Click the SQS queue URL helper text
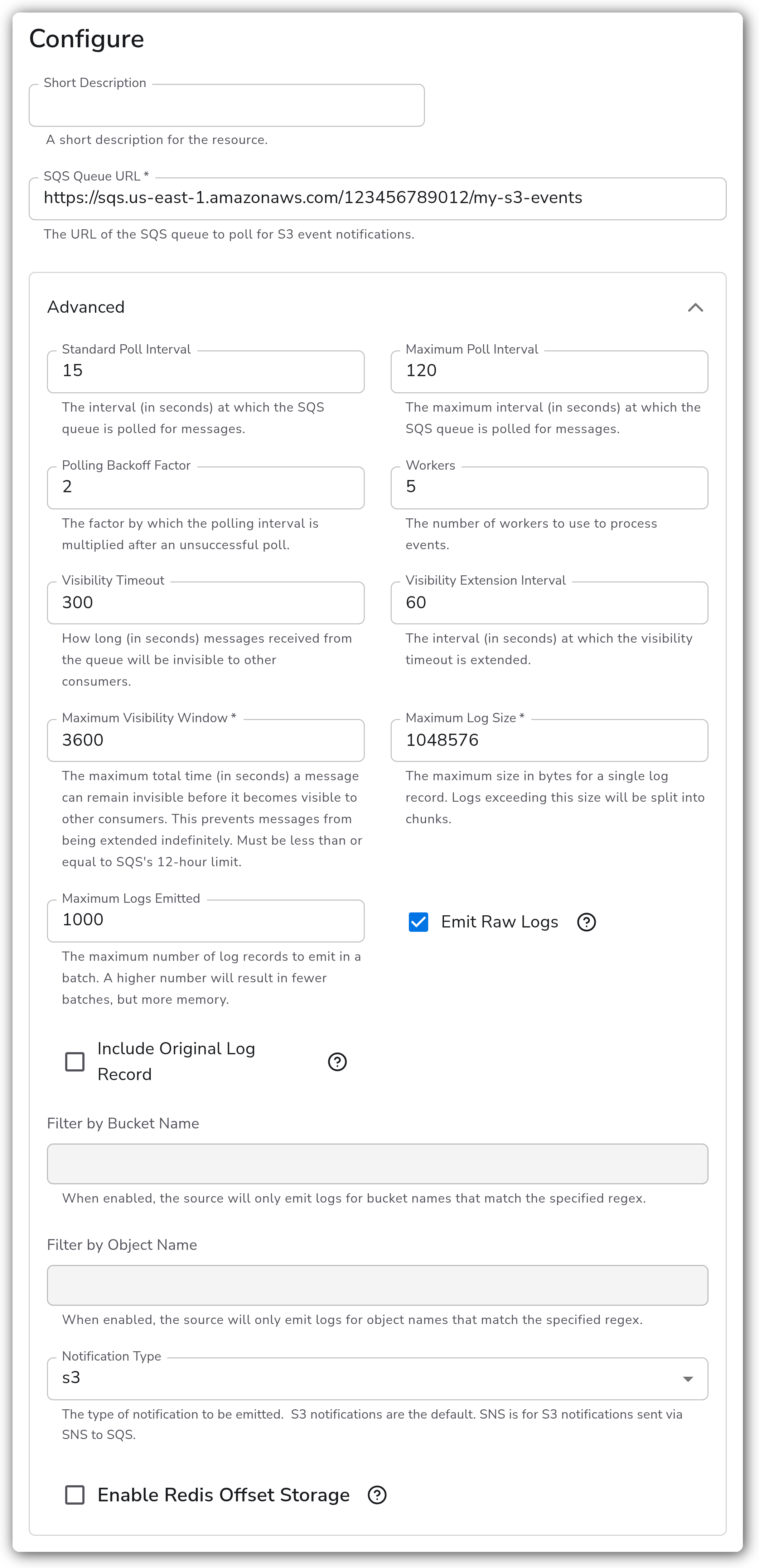The height and width of the screenshot is (1568, 759). point(229,234)
